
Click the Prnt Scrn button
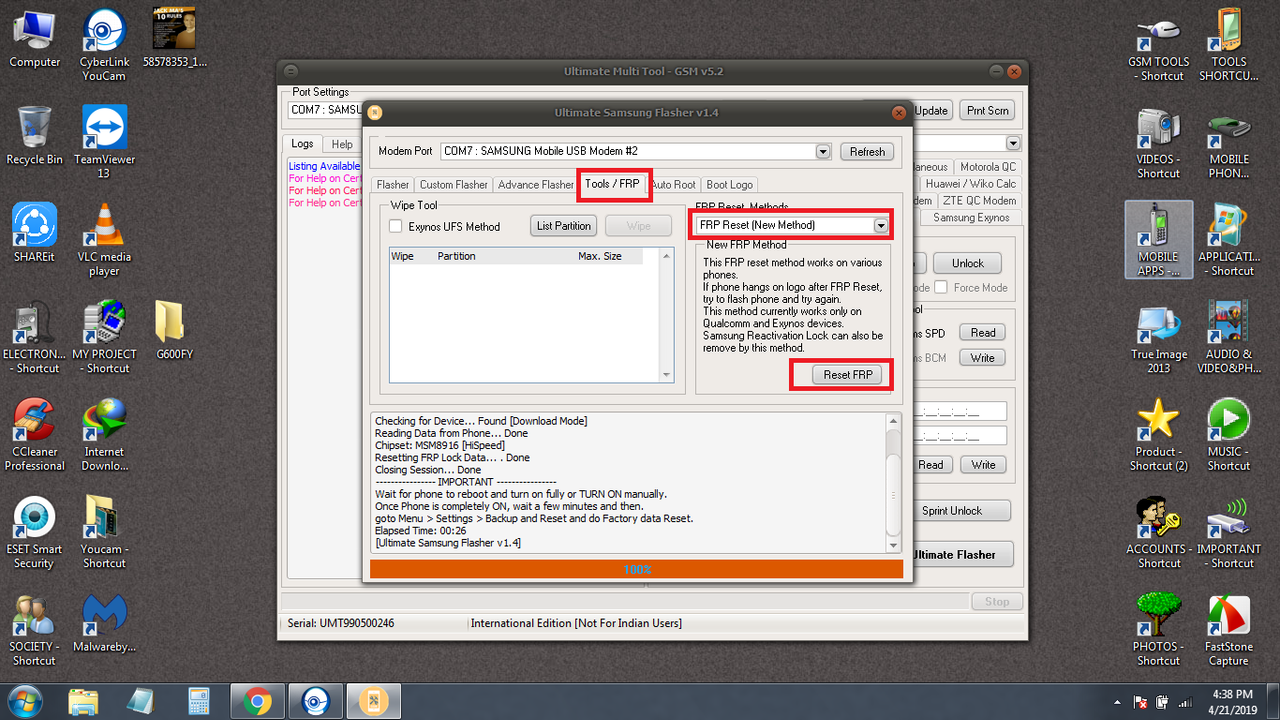[986, 110]
